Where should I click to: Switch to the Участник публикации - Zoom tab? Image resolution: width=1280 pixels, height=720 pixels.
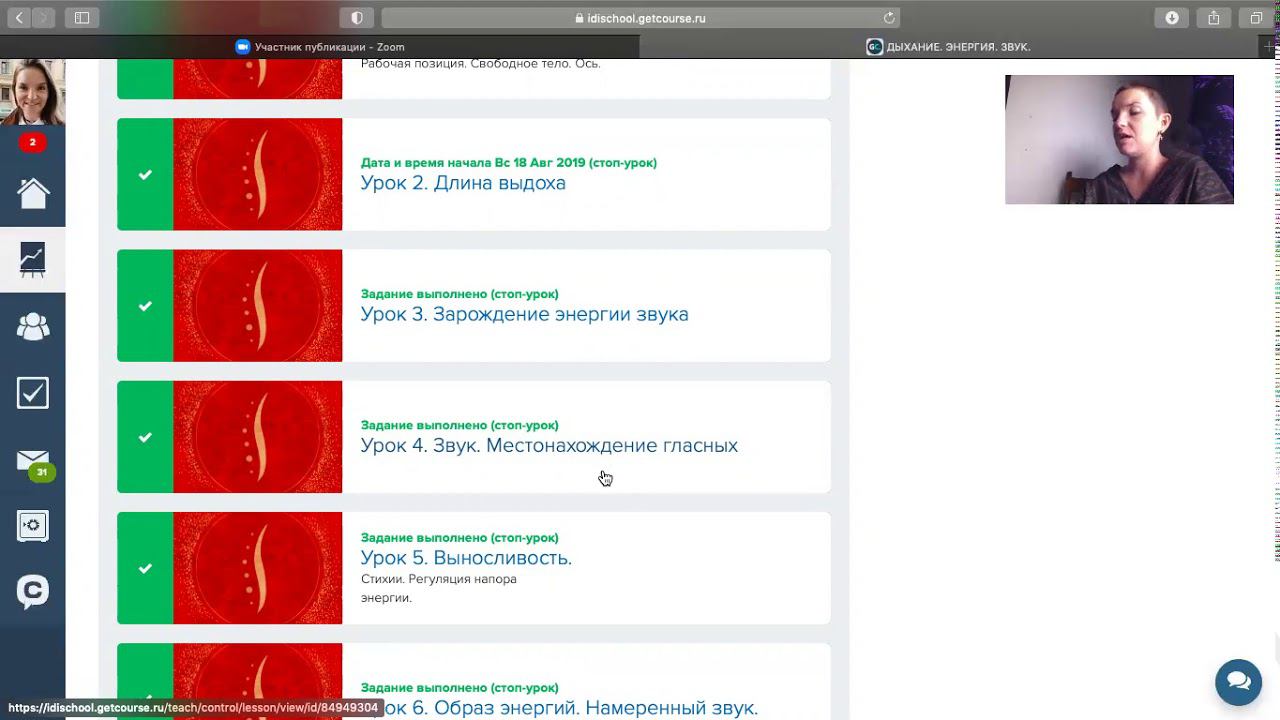[x=320, y=47]
